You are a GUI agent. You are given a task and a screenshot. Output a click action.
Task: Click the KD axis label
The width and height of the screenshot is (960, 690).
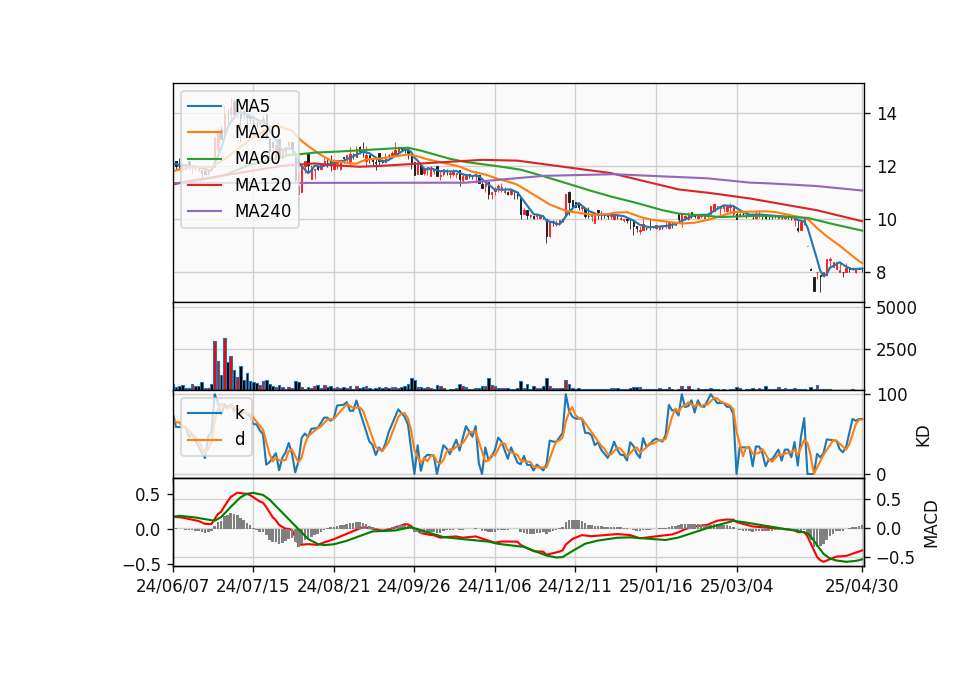tap(923, 437)
